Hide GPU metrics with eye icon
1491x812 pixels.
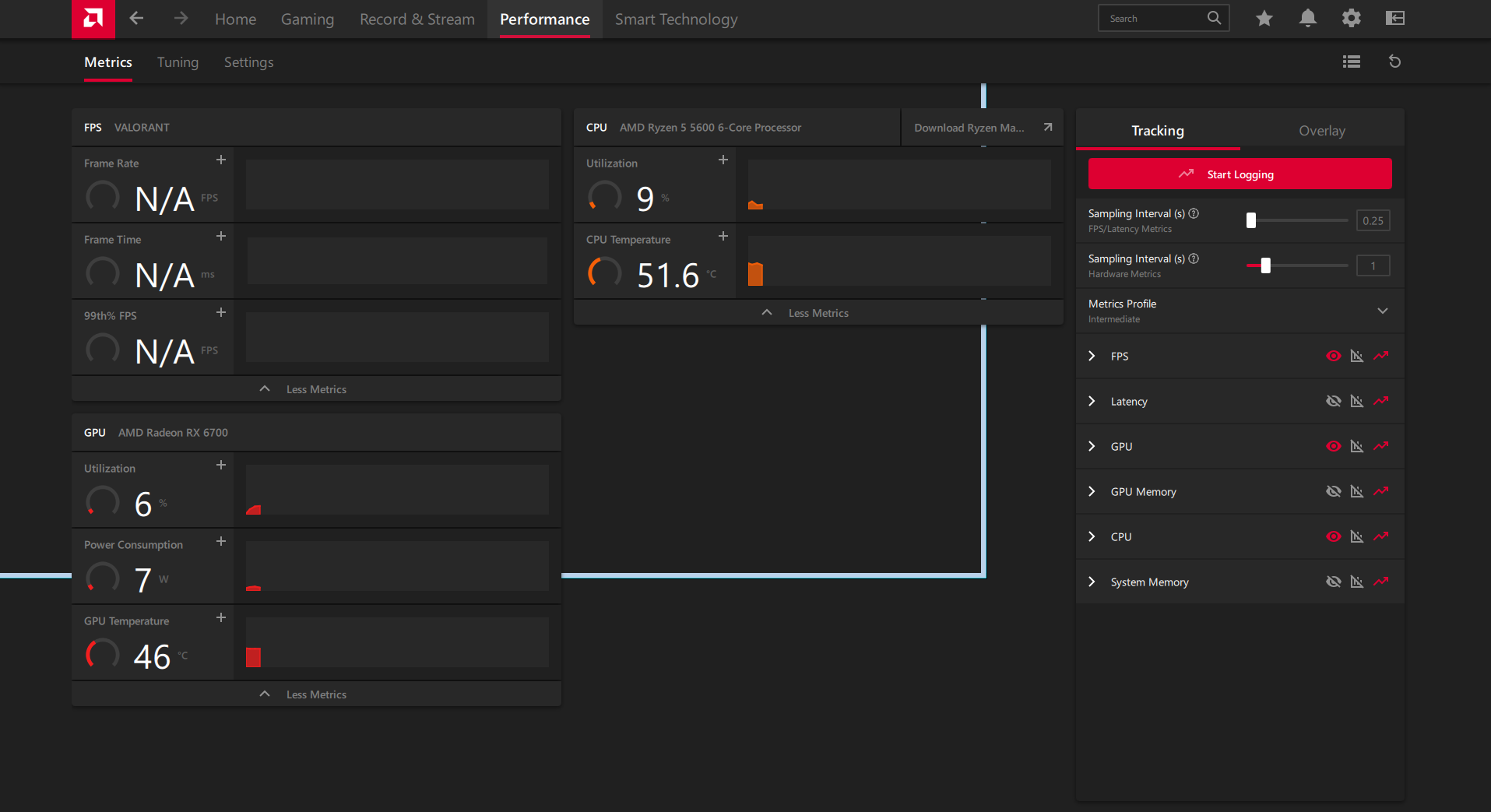click(x=1333, y=446)
